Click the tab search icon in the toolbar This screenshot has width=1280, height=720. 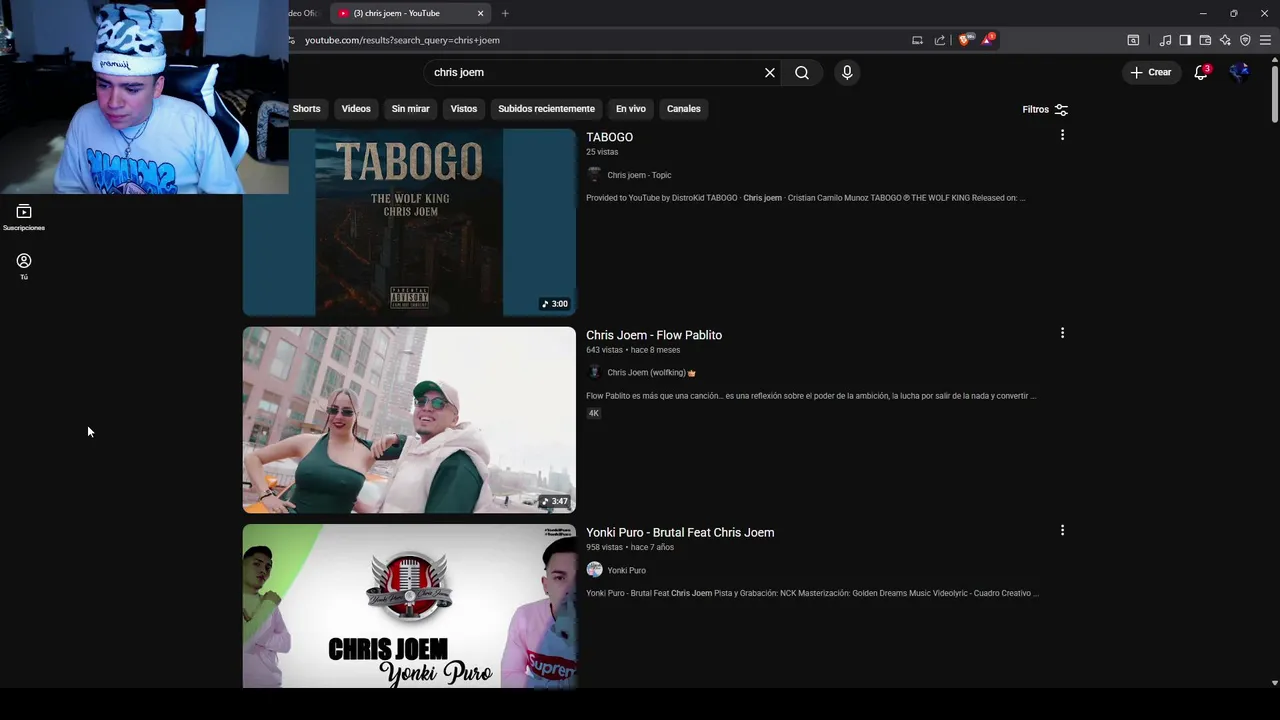[1133, 40]
